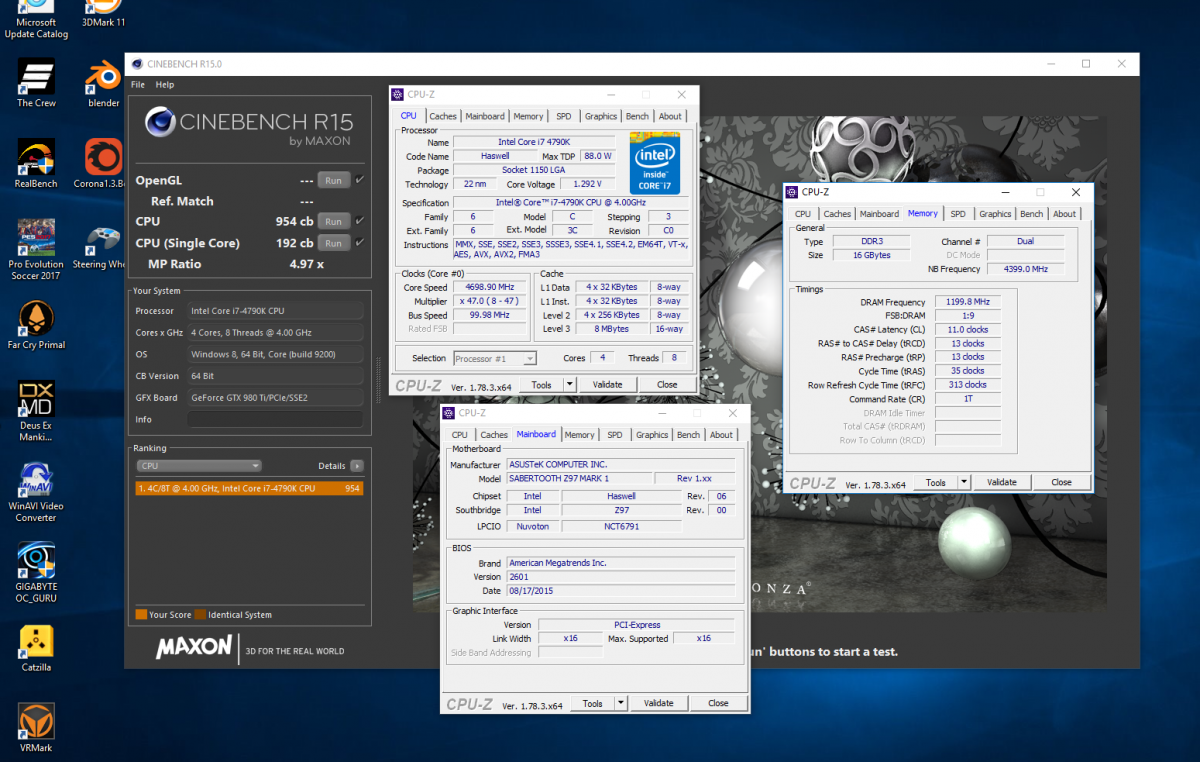The height and width of the screenshot is (762, 1200).
Task: Open the Cinebench File menu
Action: tap(138, 85)
